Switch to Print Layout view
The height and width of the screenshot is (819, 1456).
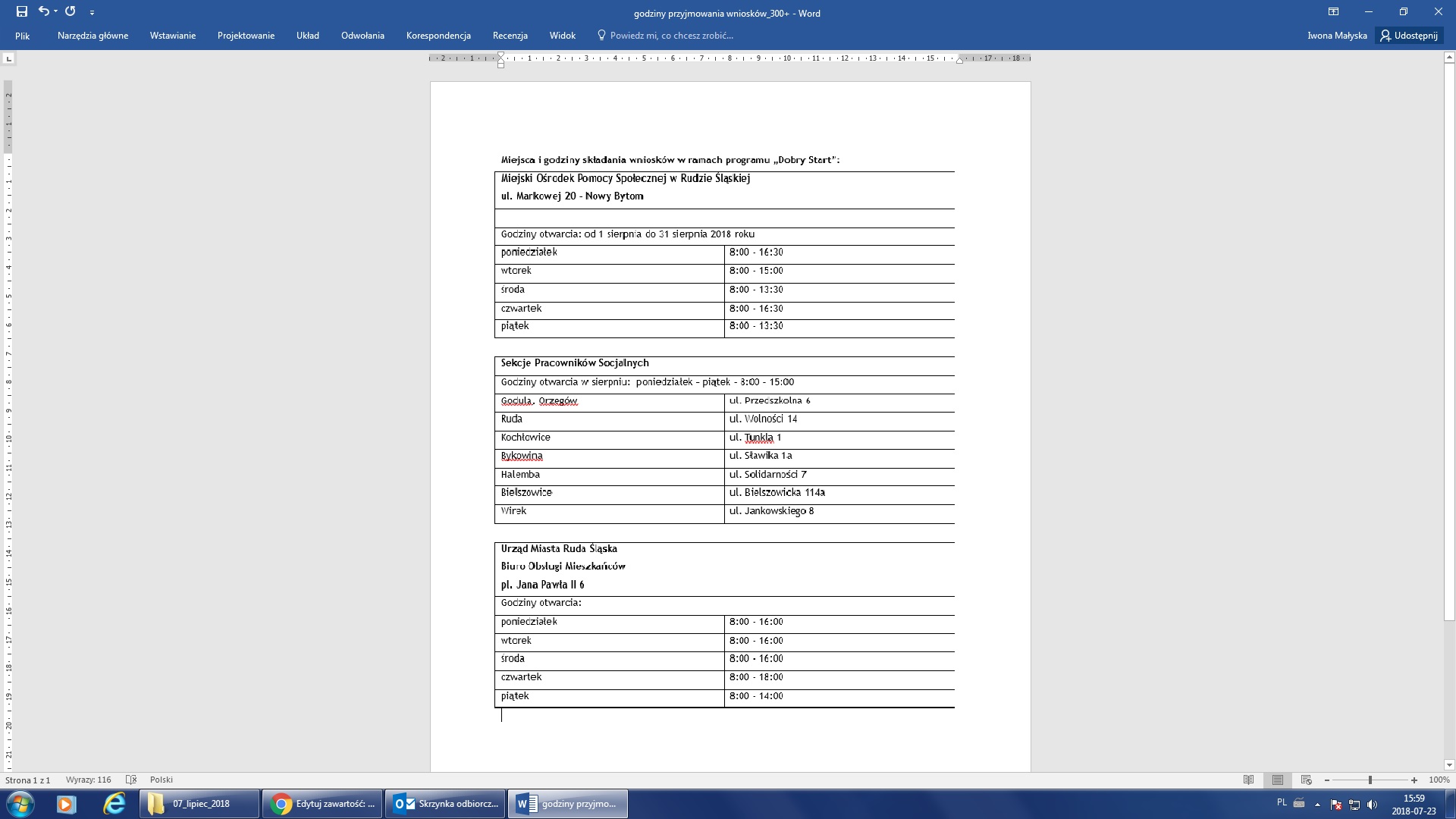point(1278,780)
